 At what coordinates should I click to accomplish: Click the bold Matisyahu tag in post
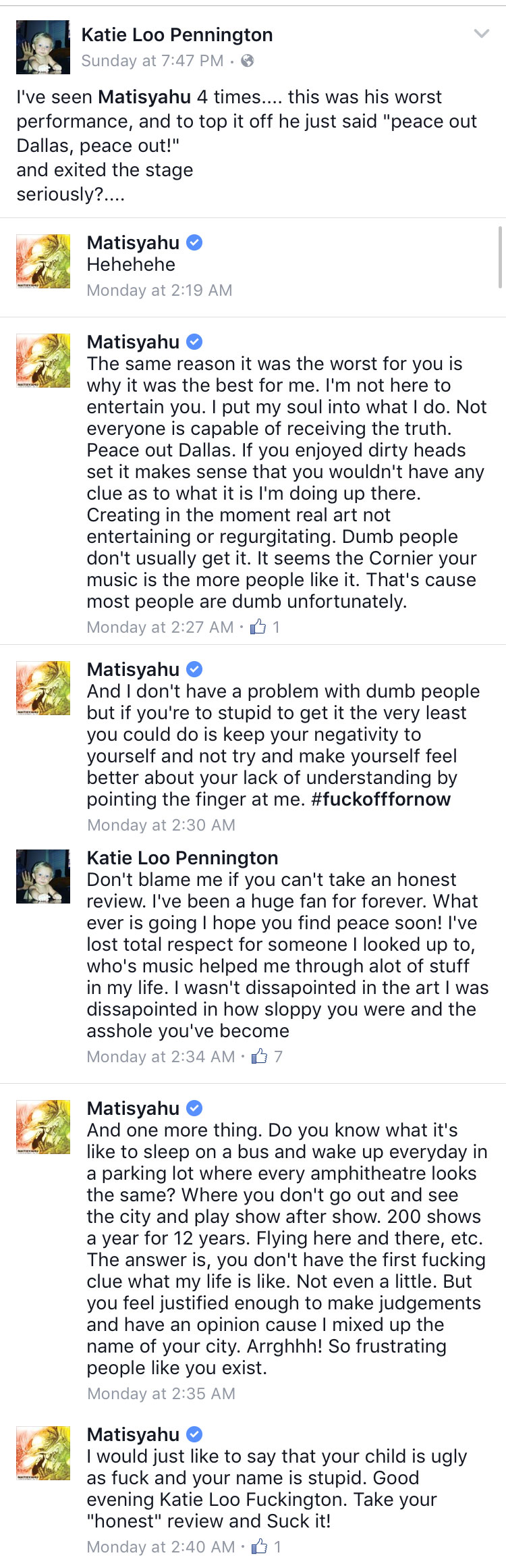(x=145, y=97)
